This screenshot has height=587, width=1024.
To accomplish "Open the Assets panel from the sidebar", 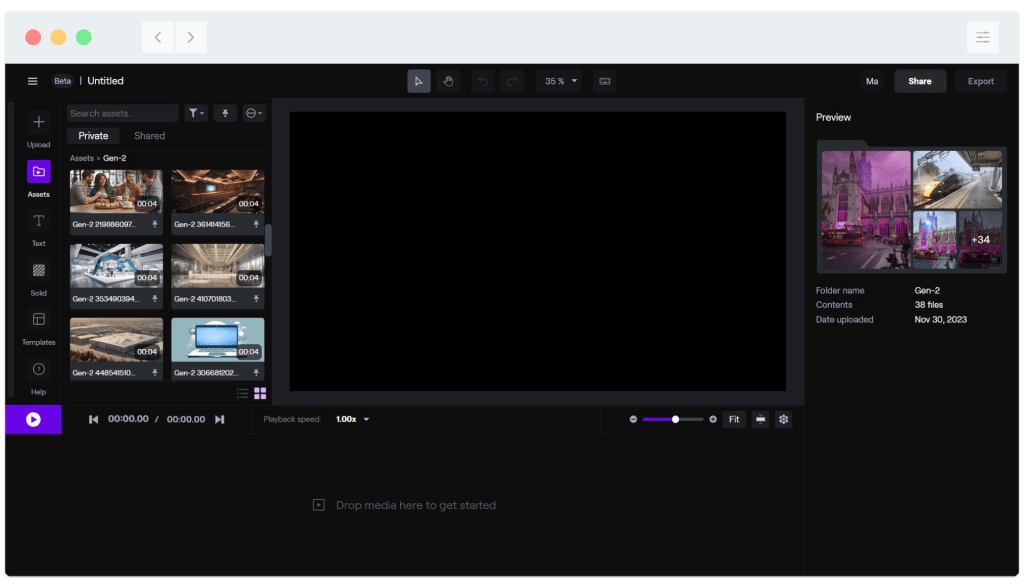I will point(38,172).
